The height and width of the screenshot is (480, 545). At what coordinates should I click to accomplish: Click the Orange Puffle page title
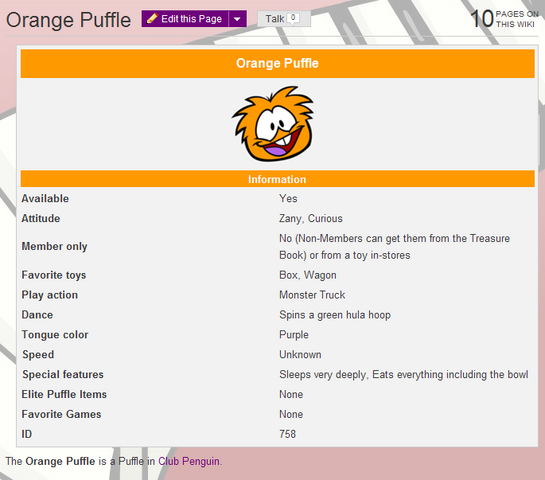pos(68,20)
